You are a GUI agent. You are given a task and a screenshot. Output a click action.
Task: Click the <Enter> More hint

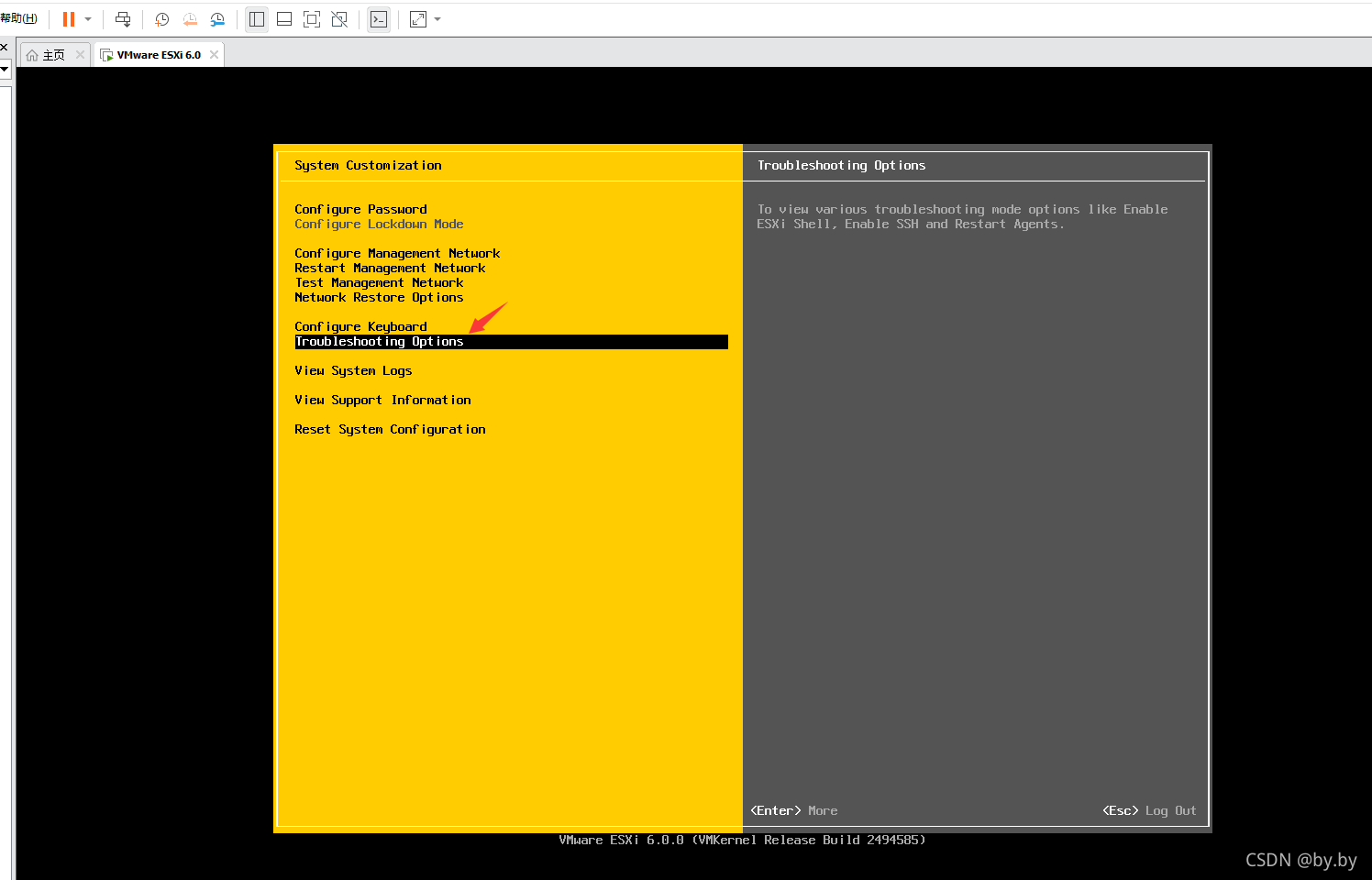pyautogui.click(x=794, y=811)
